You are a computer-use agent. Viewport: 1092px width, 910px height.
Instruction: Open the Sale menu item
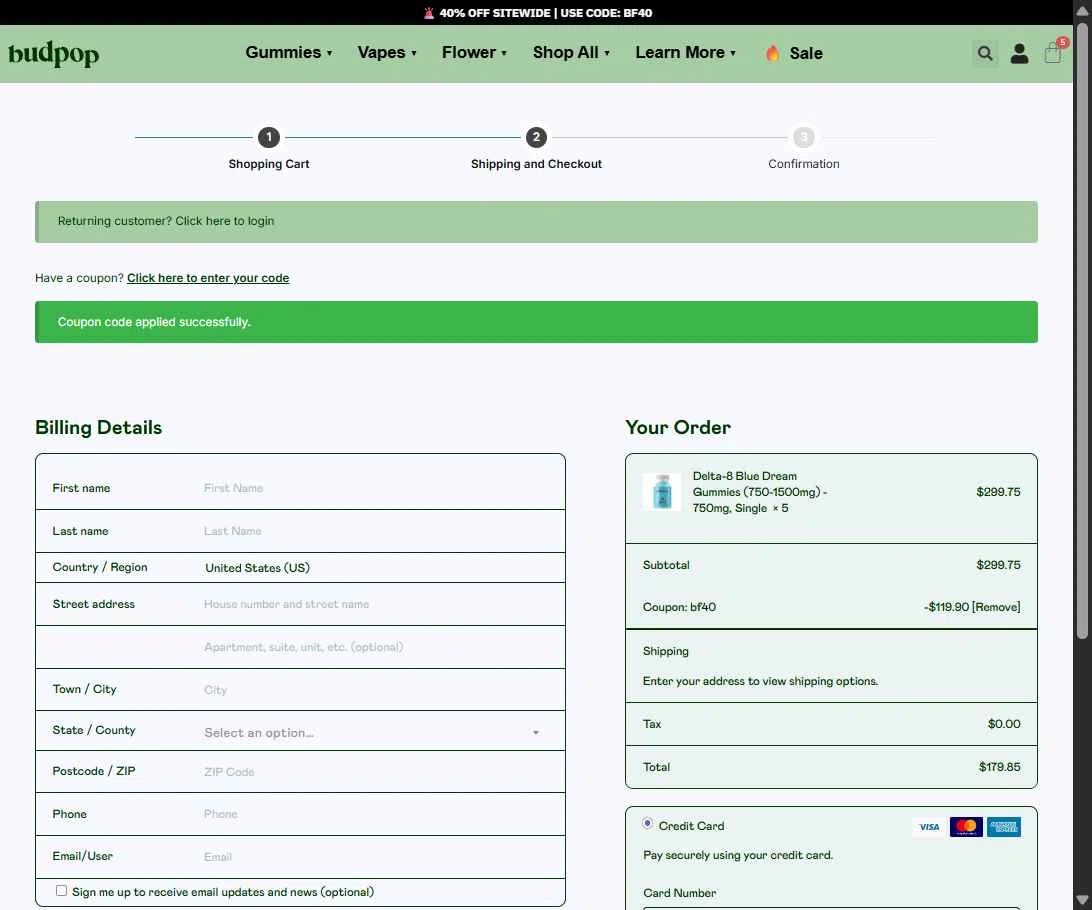[x=806, y=53]
